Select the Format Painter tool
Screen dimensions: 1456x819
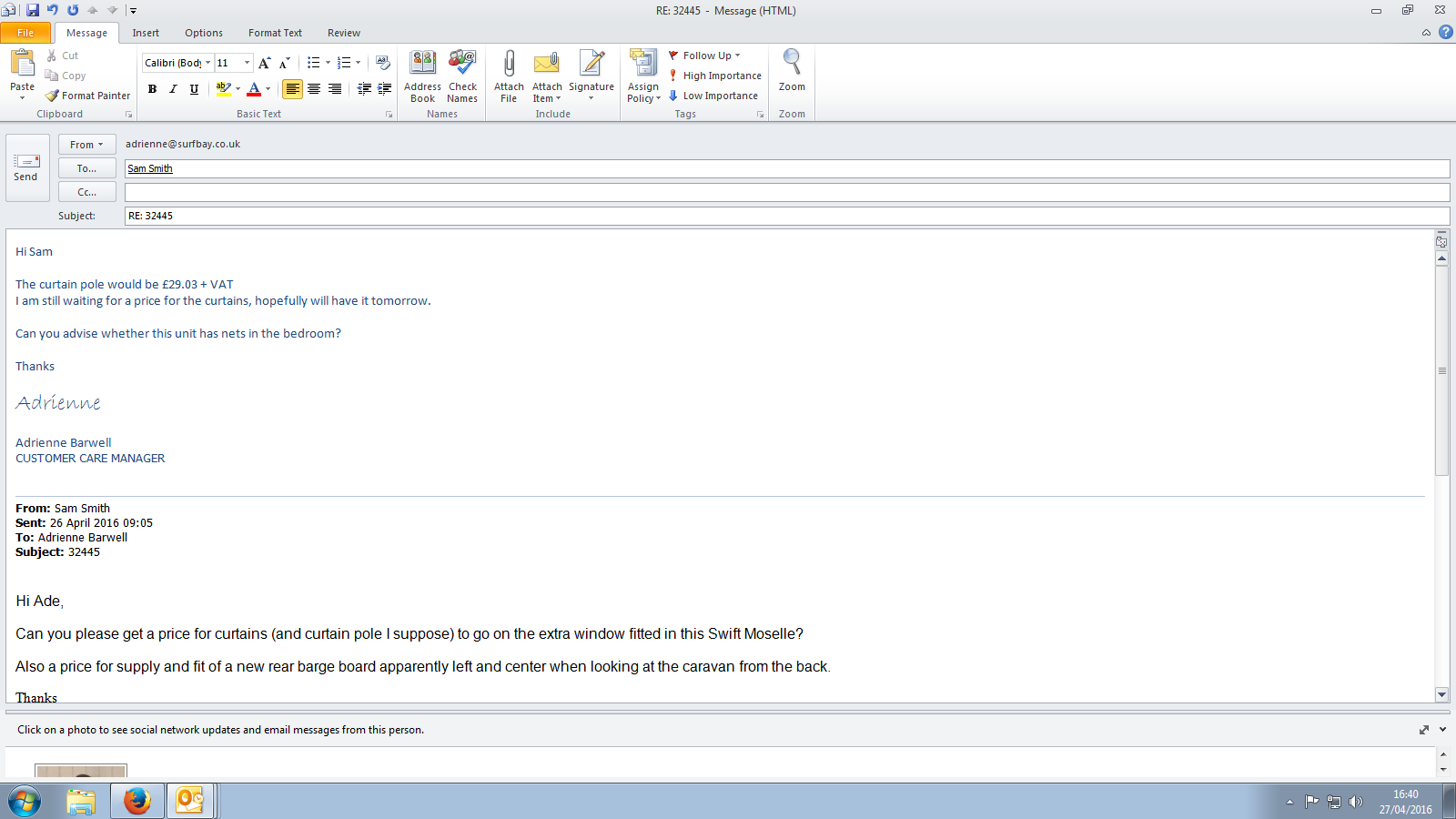[88, 96]
